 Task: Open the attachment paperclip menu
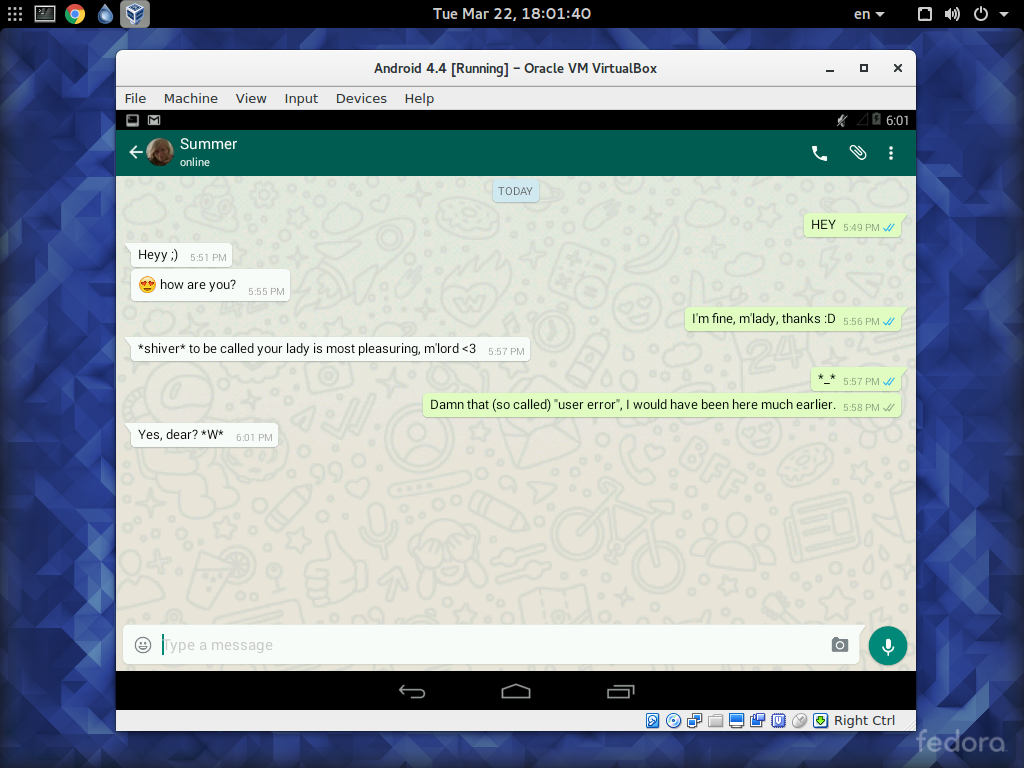tap(857, 153)
